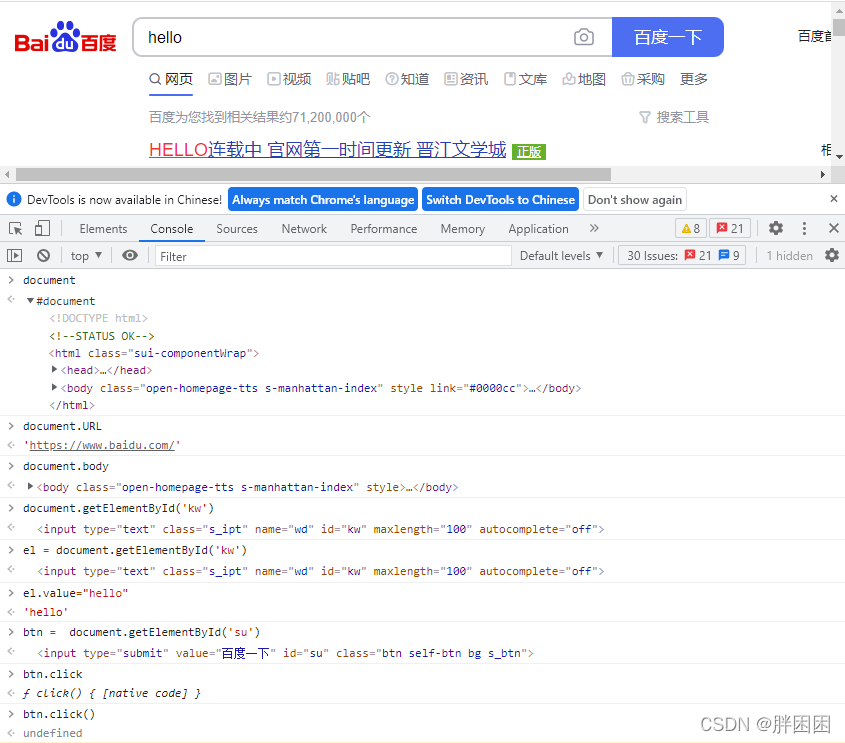Open the 更多 search categories
Viewport: 845px width, 743px height.
pos(694,79)
